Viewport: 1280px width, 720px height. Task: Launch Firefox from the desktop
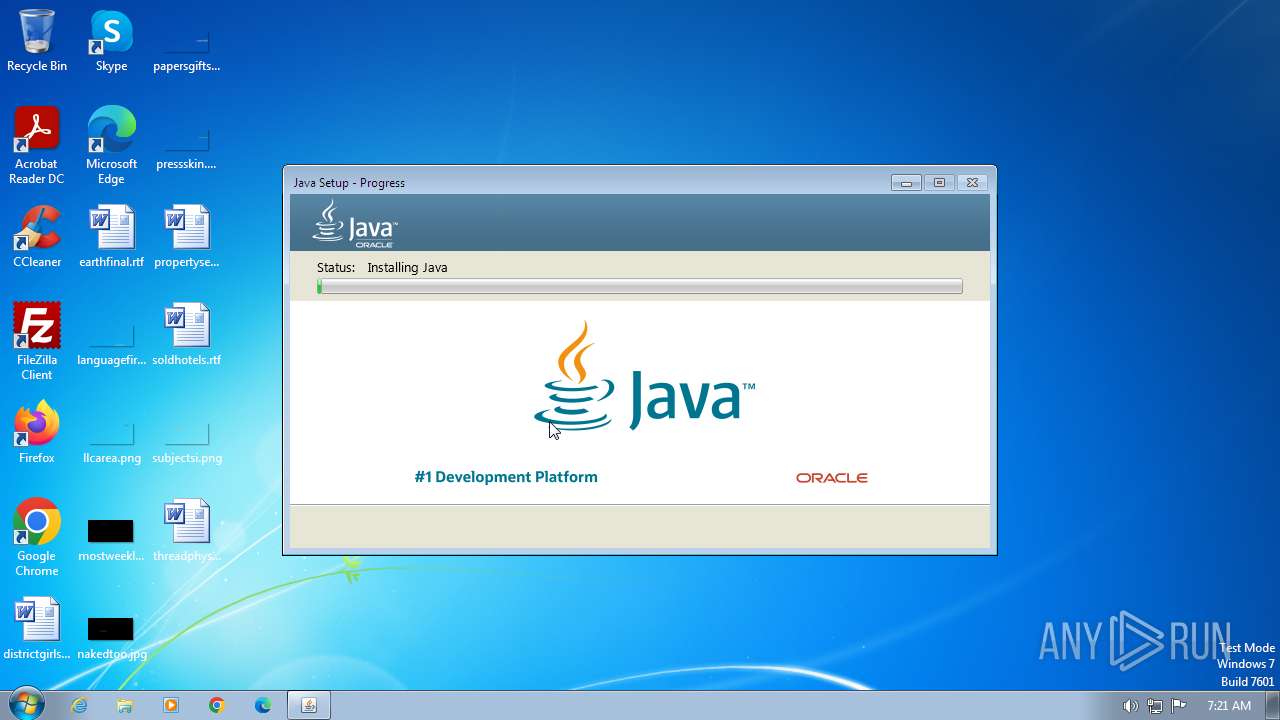37,434
